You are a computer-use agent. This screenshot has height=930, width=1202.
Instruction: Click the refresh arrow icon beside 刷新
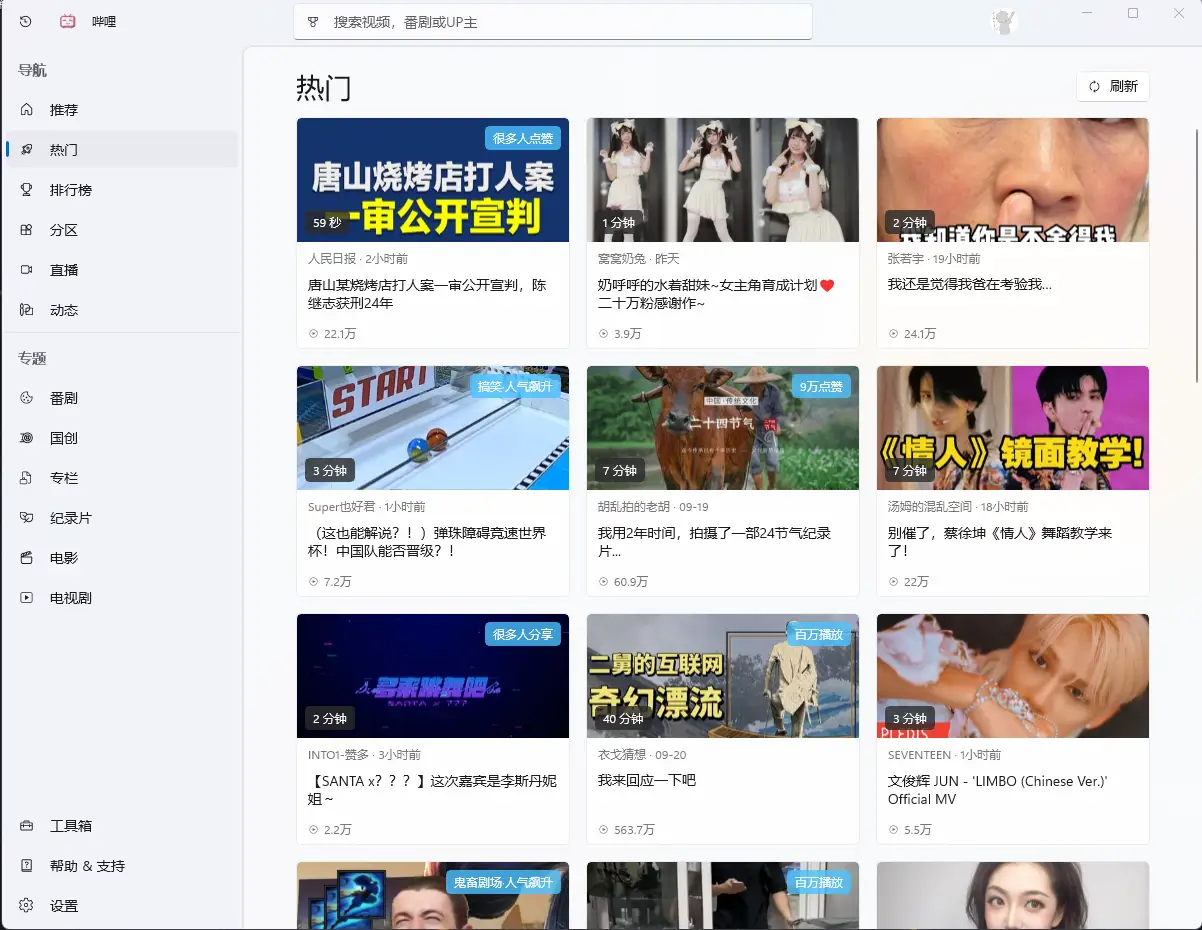[1095, 87]
